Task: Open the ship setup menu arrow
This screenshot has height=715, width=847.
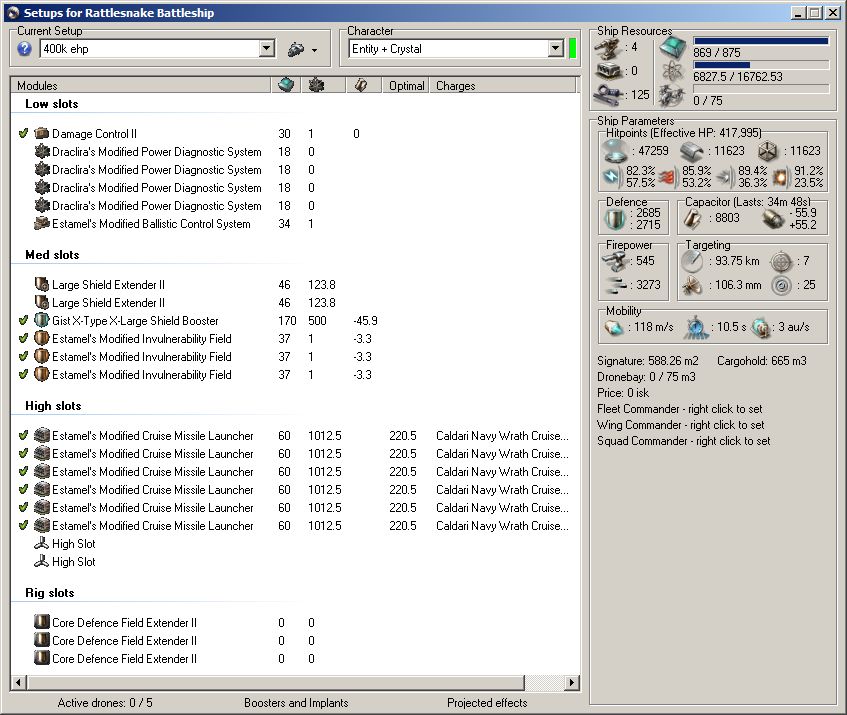Action: pos(314,49)
